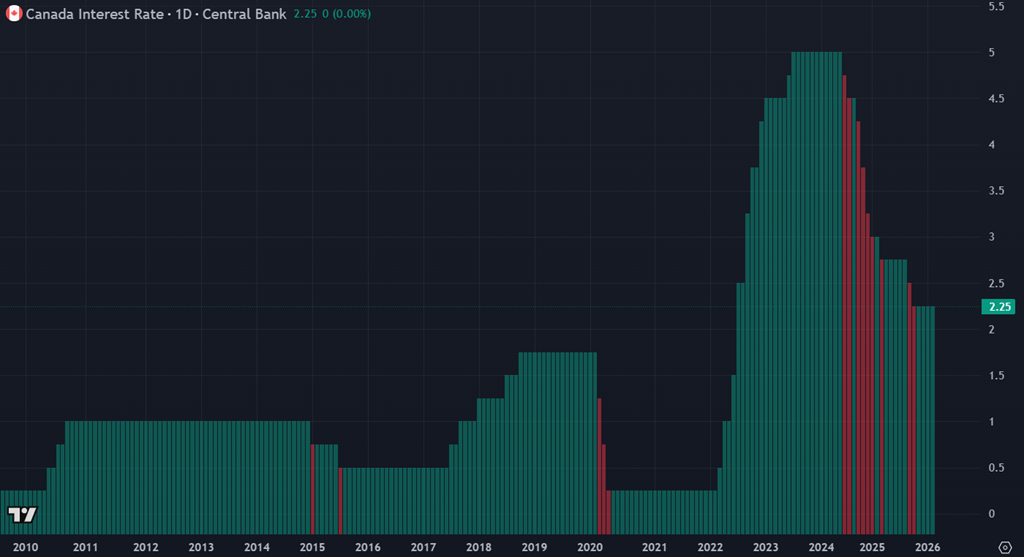Open chart settings hexagon gear icon
1024x557 pixels.
click(x=1003, y=547)
